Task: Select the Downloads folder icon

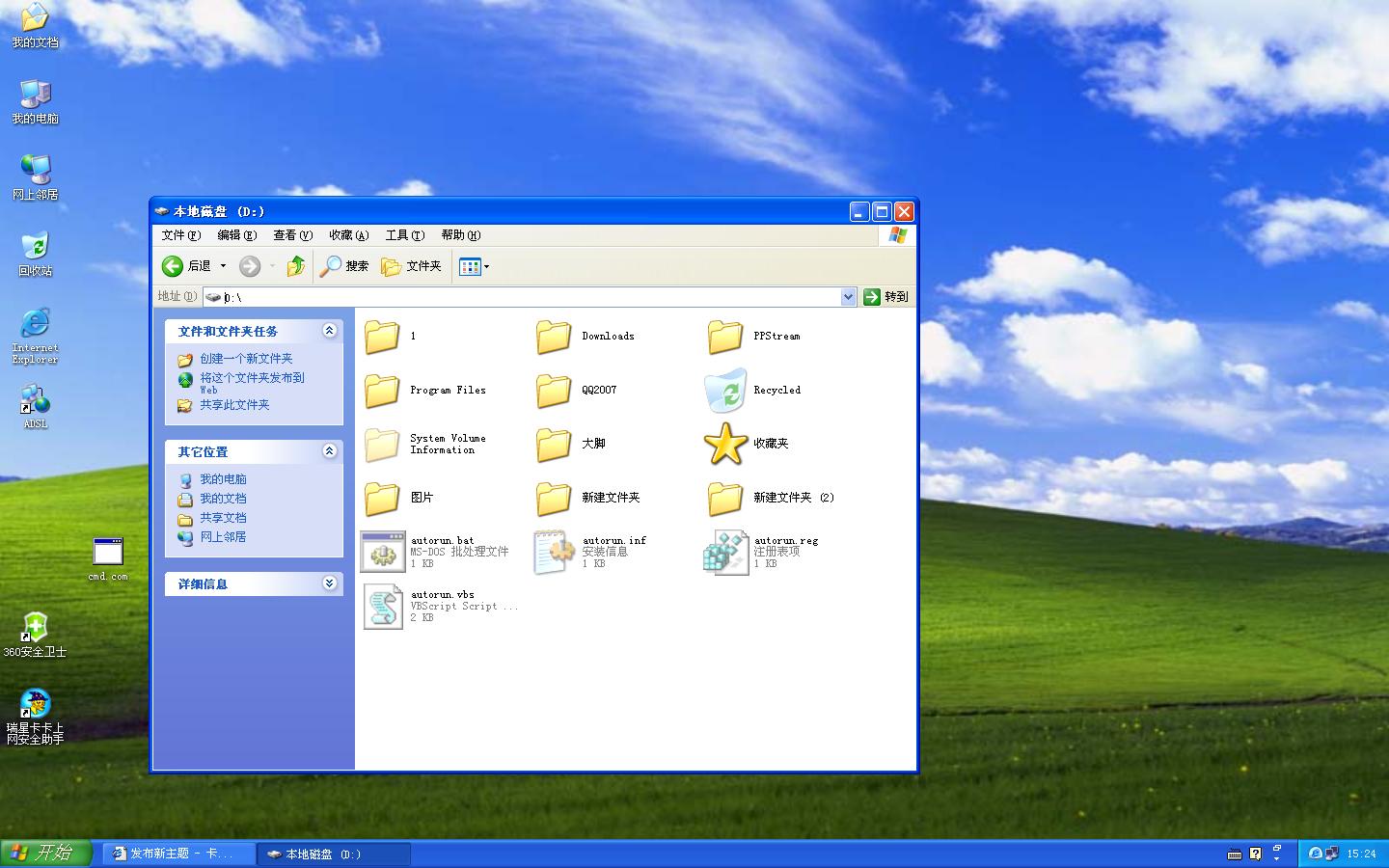Action: 554,337
